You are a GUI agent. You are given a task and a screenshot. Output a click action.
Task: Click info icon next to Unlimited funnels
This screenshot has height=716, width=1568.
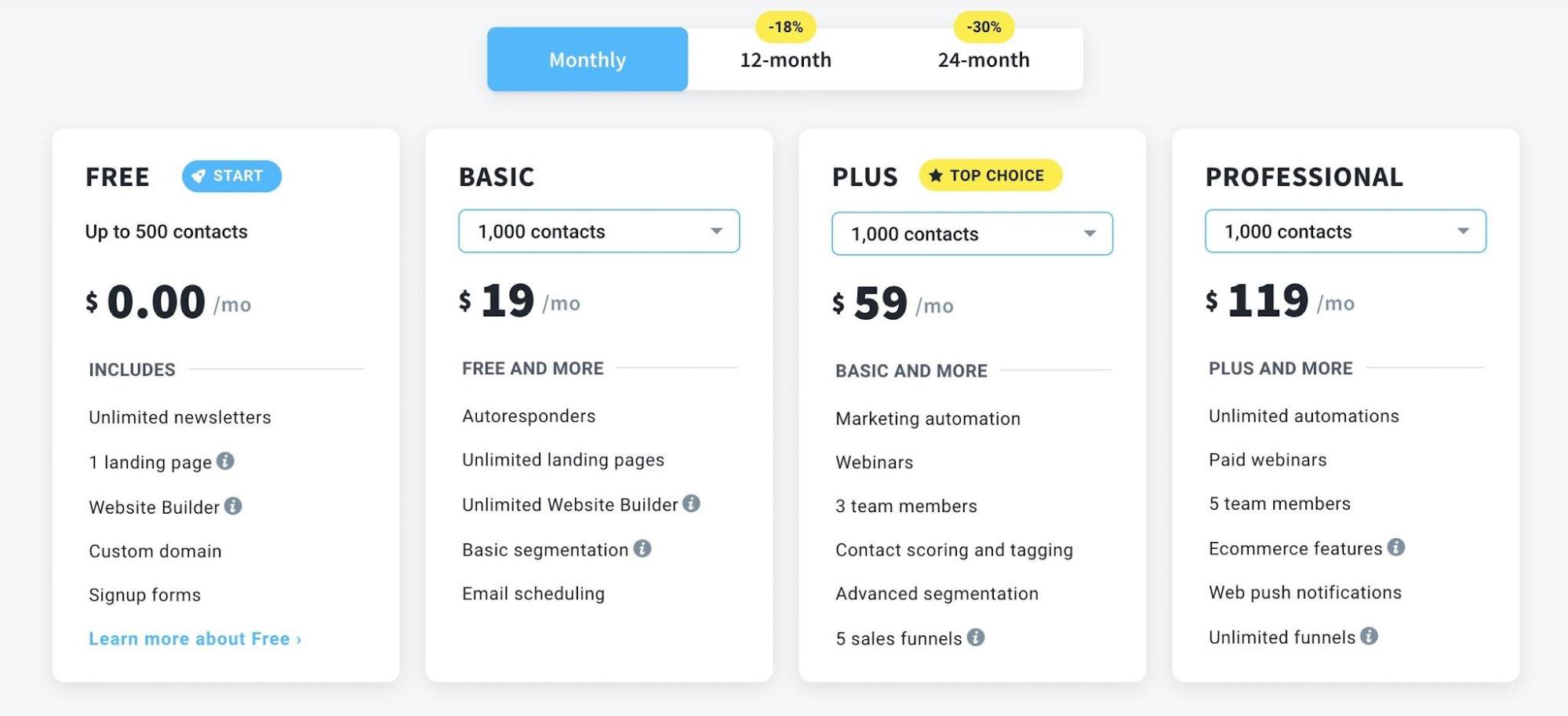coord(1369,636)
